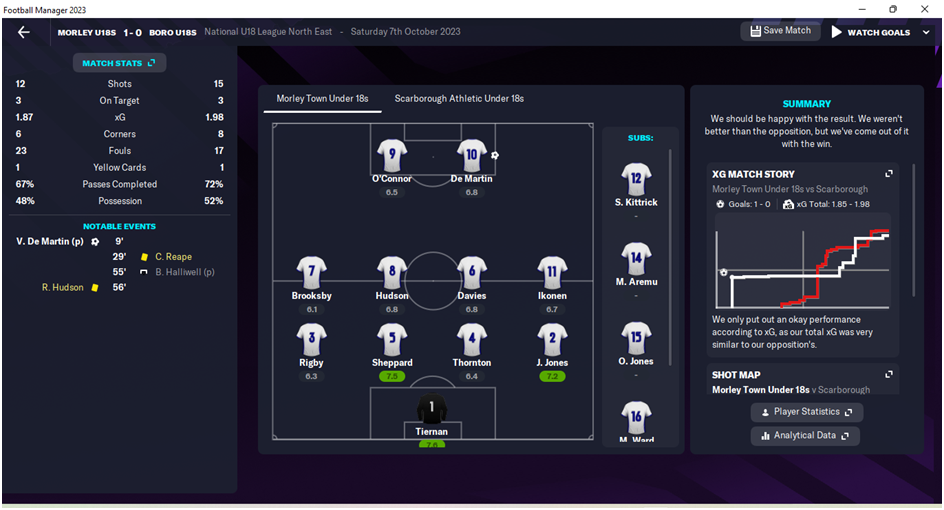Click the National U18 League North East text
The width and height of the screenshot is (944, 510).
(x=268, y=32)
